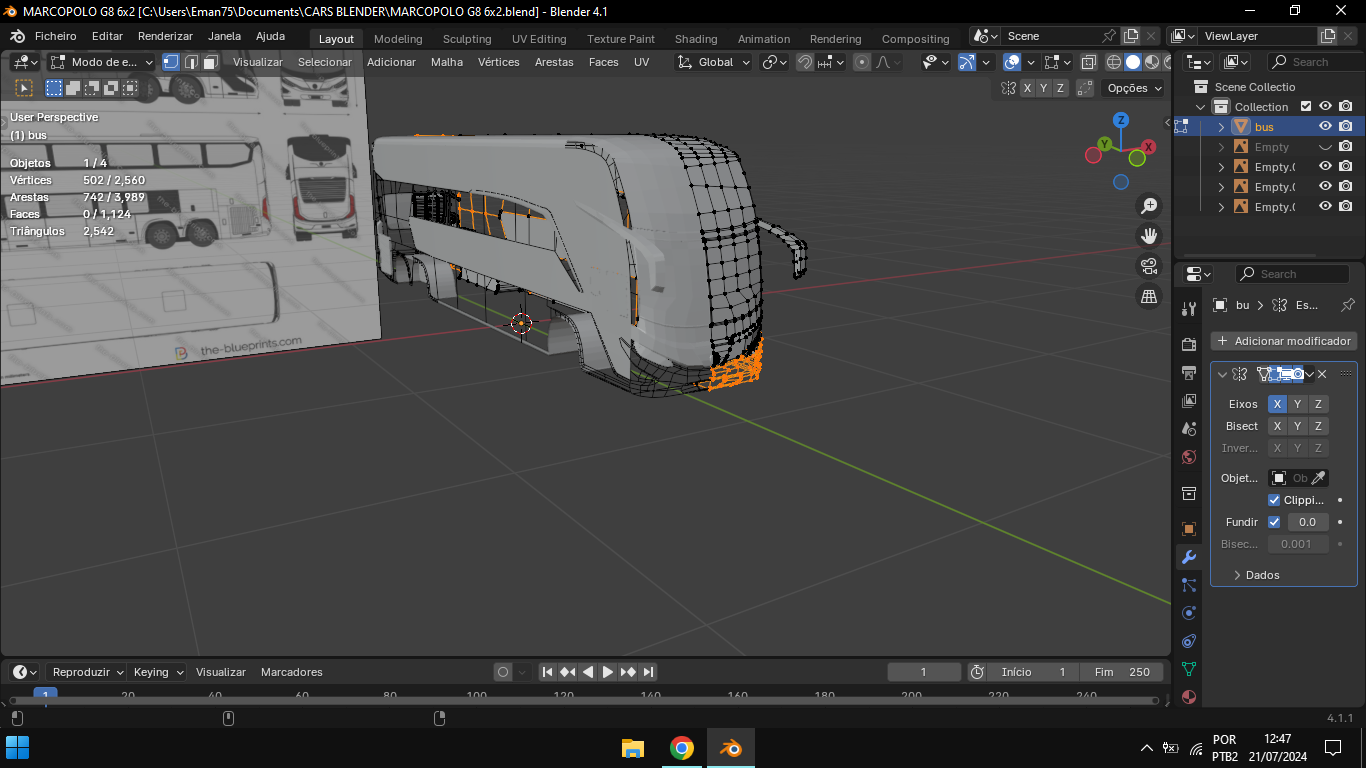This screenshot has width=1366, height=768.
Task: Open the Object Constraints properties tab
Action: pos(1189,641)
